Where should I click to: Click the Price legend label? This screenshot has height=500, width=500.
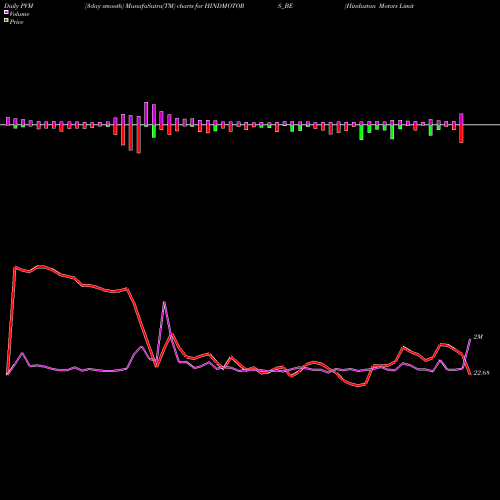click(x=16, y=22)
